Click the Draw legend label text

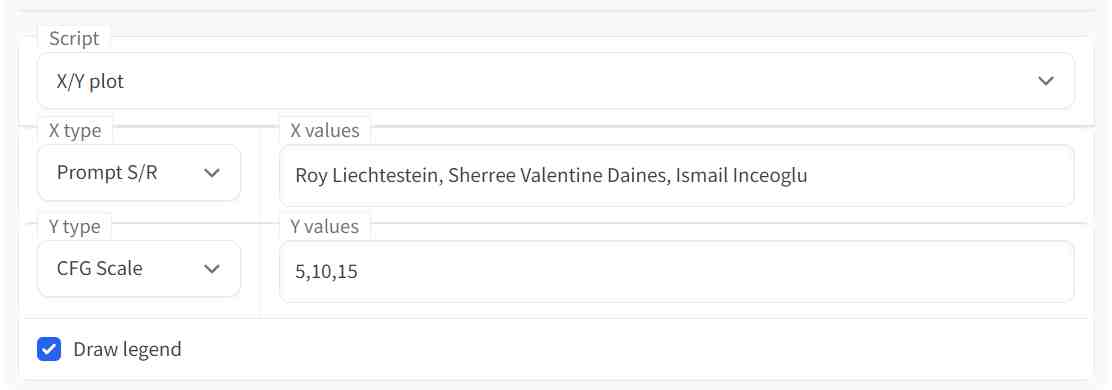pos(128,349)
